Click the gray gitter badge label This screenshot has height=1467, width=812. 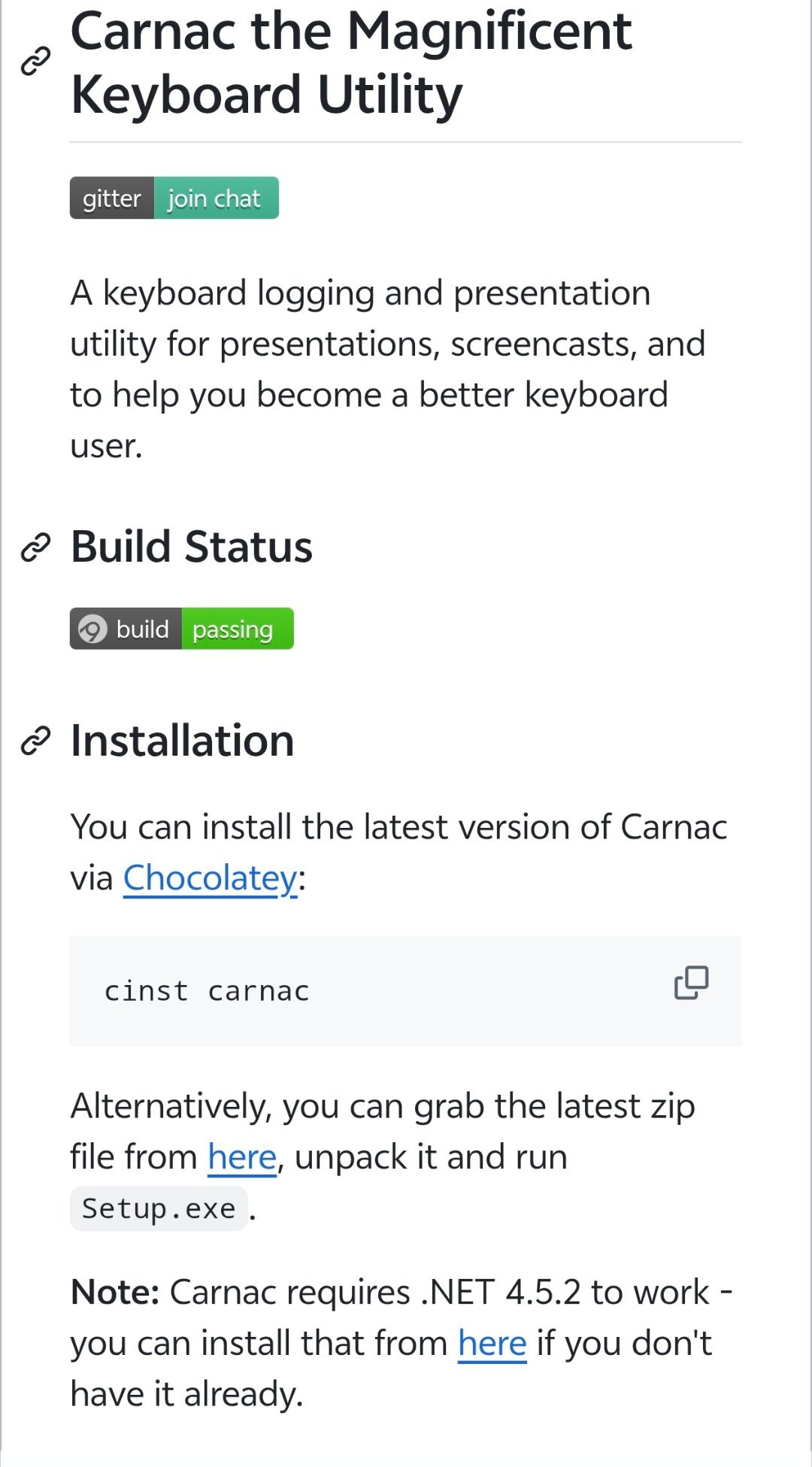pyautogui.click(x=112, y=199)
